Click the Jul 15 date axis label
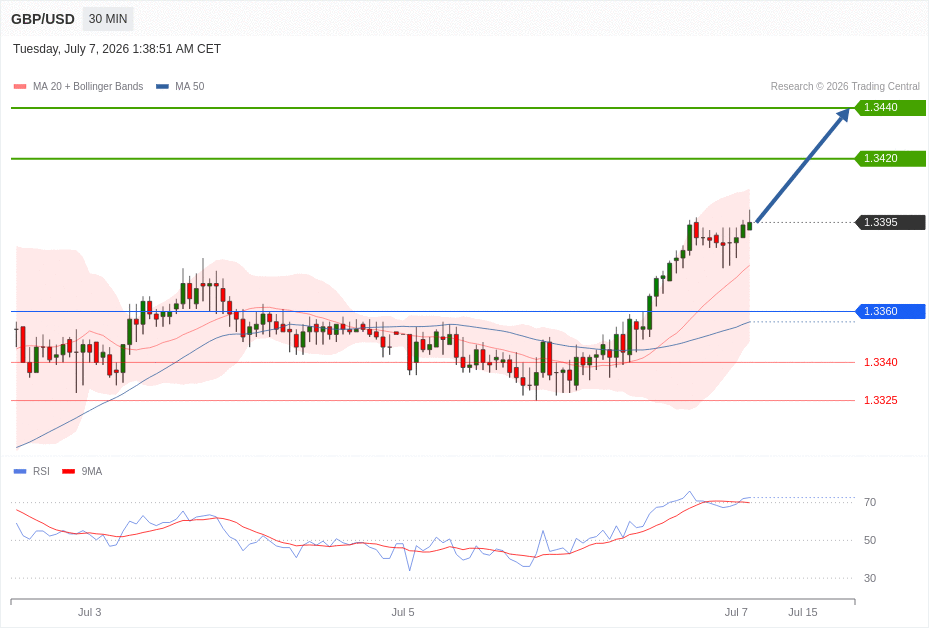The height and width of the screenshot is (629, 929). pos(803,612)
